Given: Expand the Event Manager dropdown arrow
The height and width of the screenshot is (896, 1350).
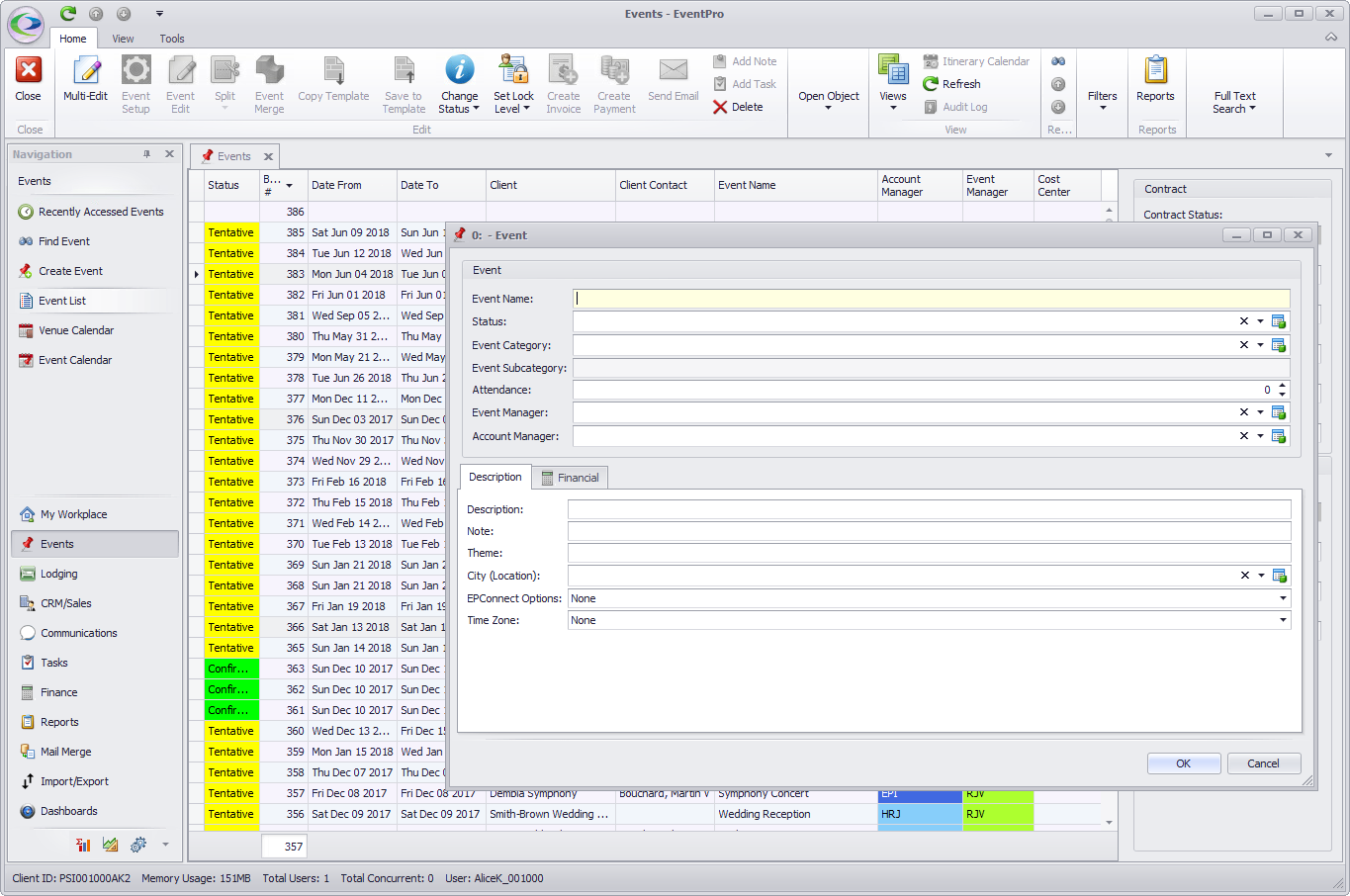Looking at the screenshot, I should coord(1260,412).
